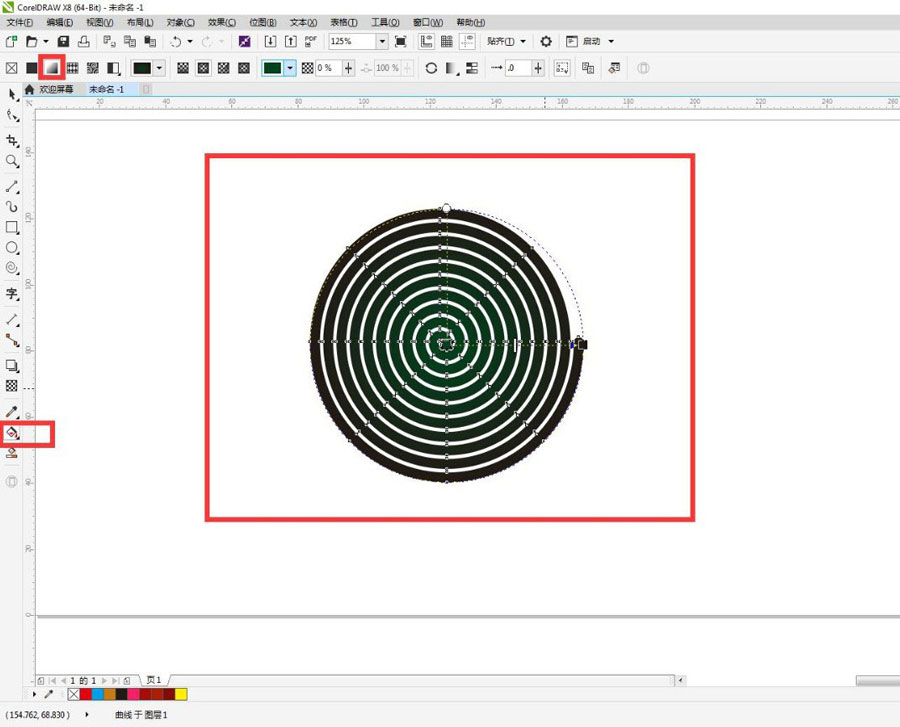Select the Interactive Fill tool in toolbox

[x=12, y=434]
